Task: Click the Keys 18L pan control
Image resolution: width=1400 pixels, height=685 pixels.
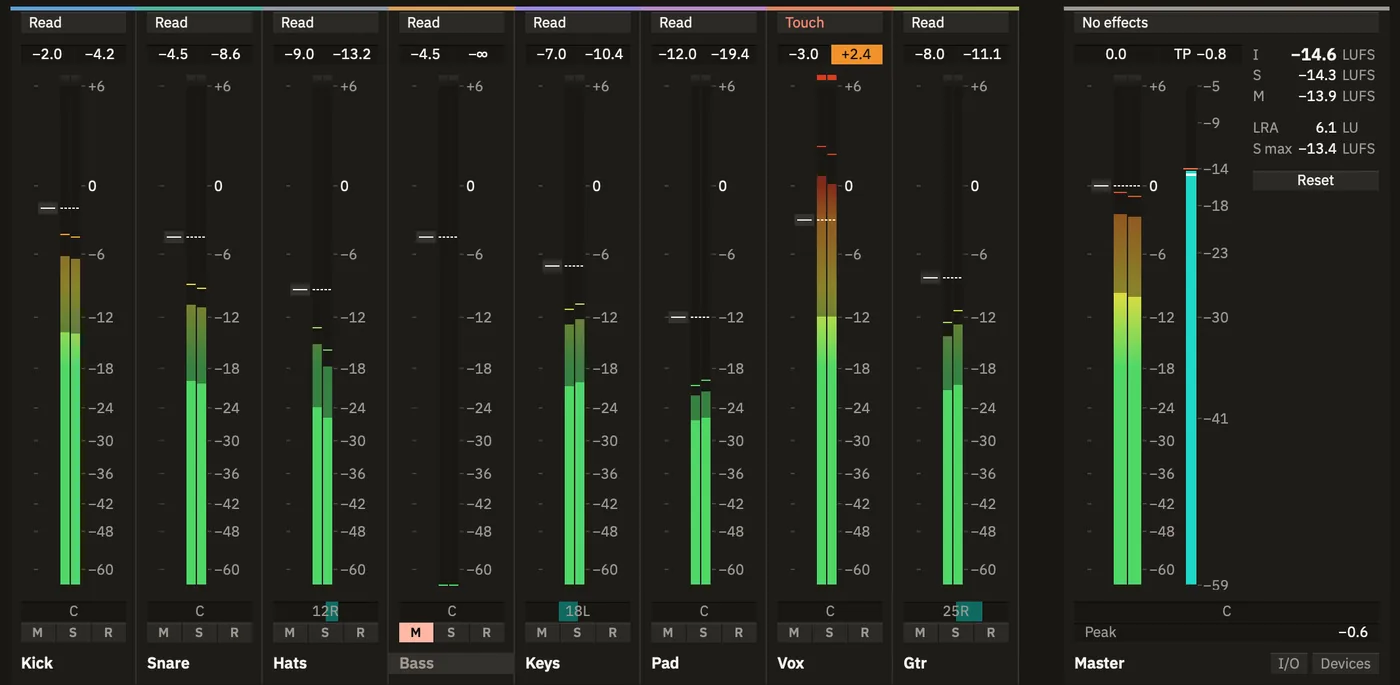Action: tap(577, 611)
